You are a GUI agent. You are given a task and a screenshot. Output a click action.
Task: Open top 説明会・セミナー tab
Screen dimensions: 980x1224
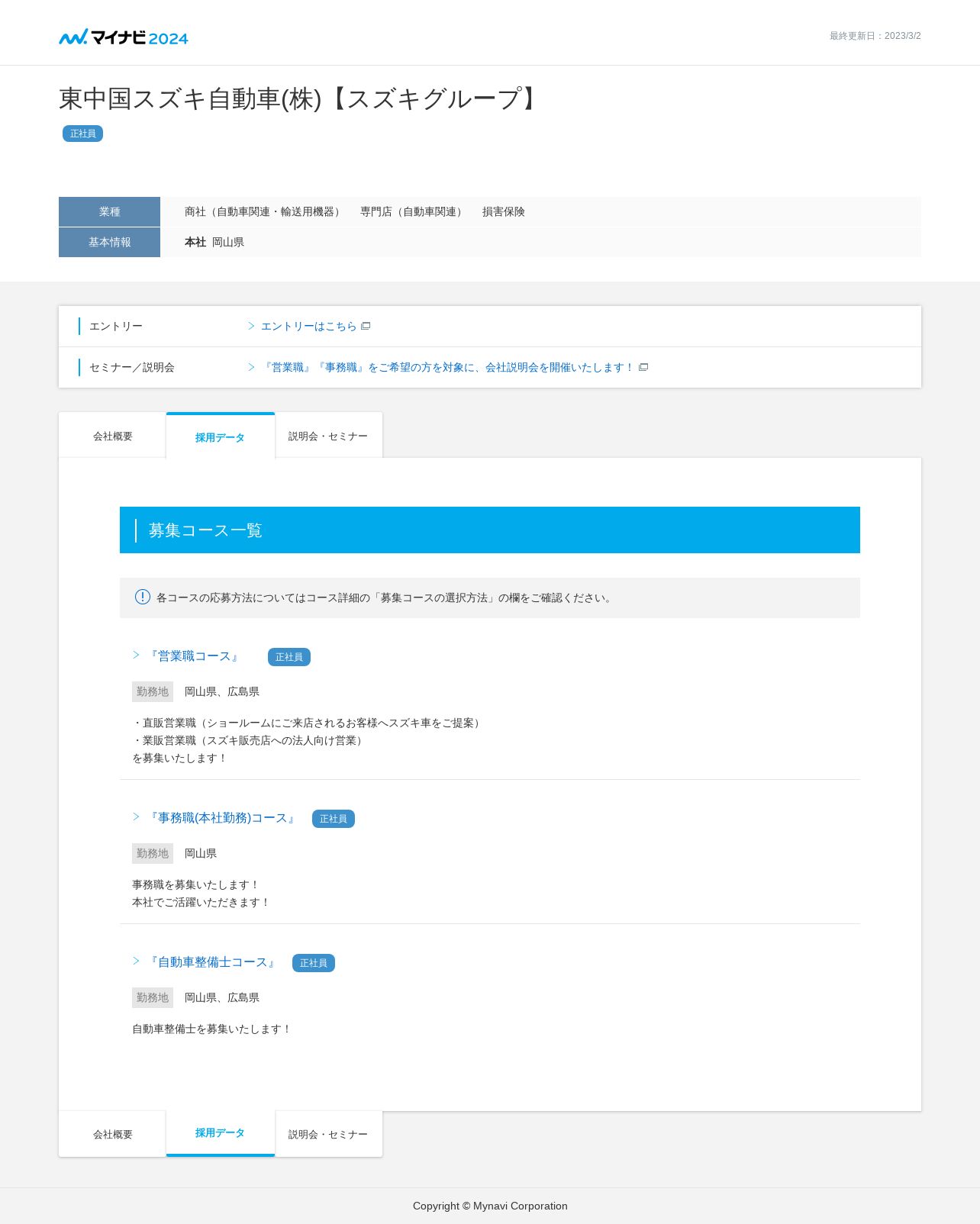(x=328, y=436)
